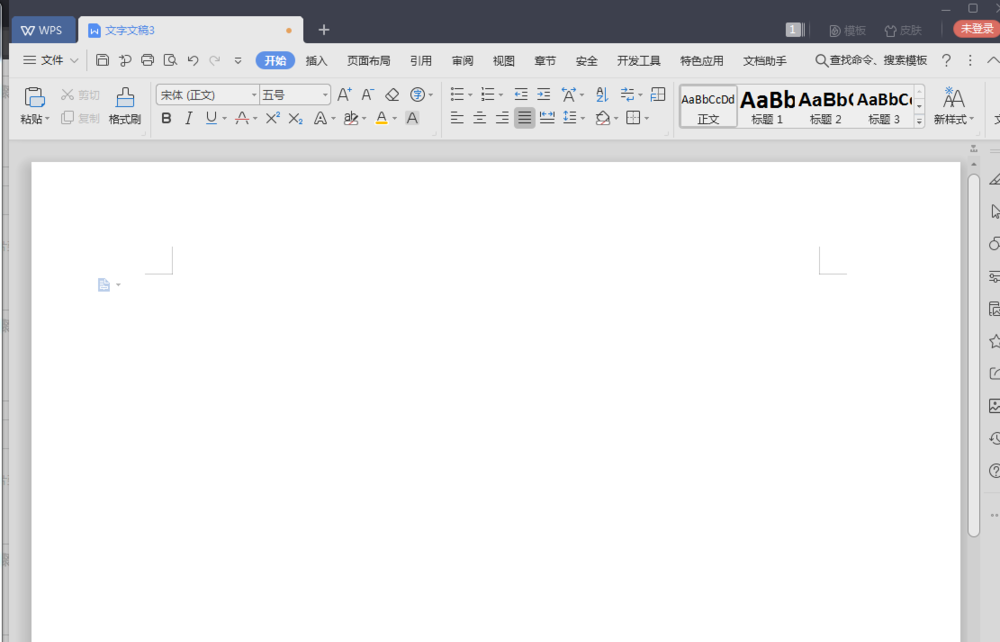Click the Print icon
The height and width of the screenshot is (642, 1000).
click(147, 61)
